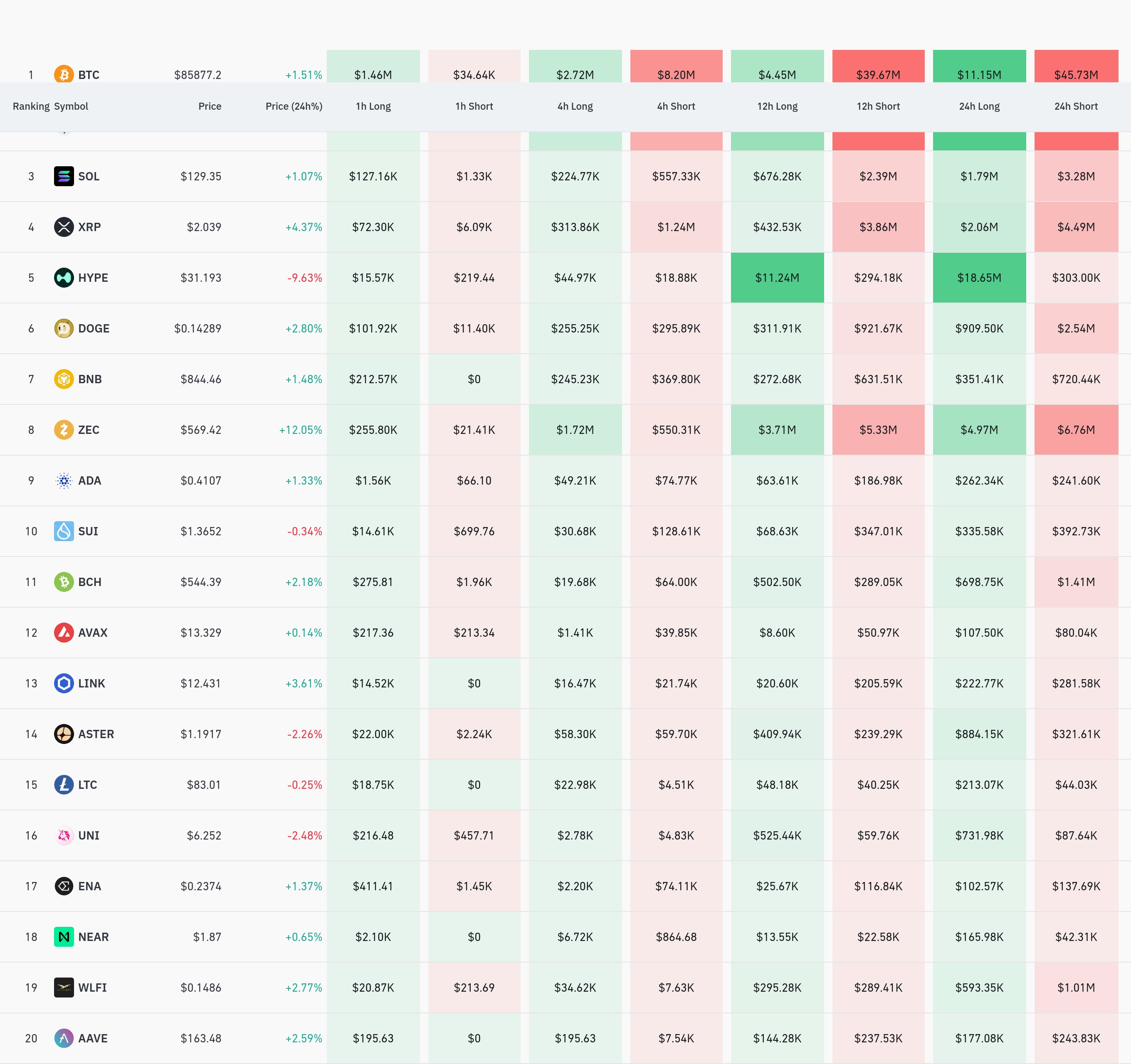Click the Chainlink LINK icon
This screenshot has height=1064, width=1131.
(64, 683)
